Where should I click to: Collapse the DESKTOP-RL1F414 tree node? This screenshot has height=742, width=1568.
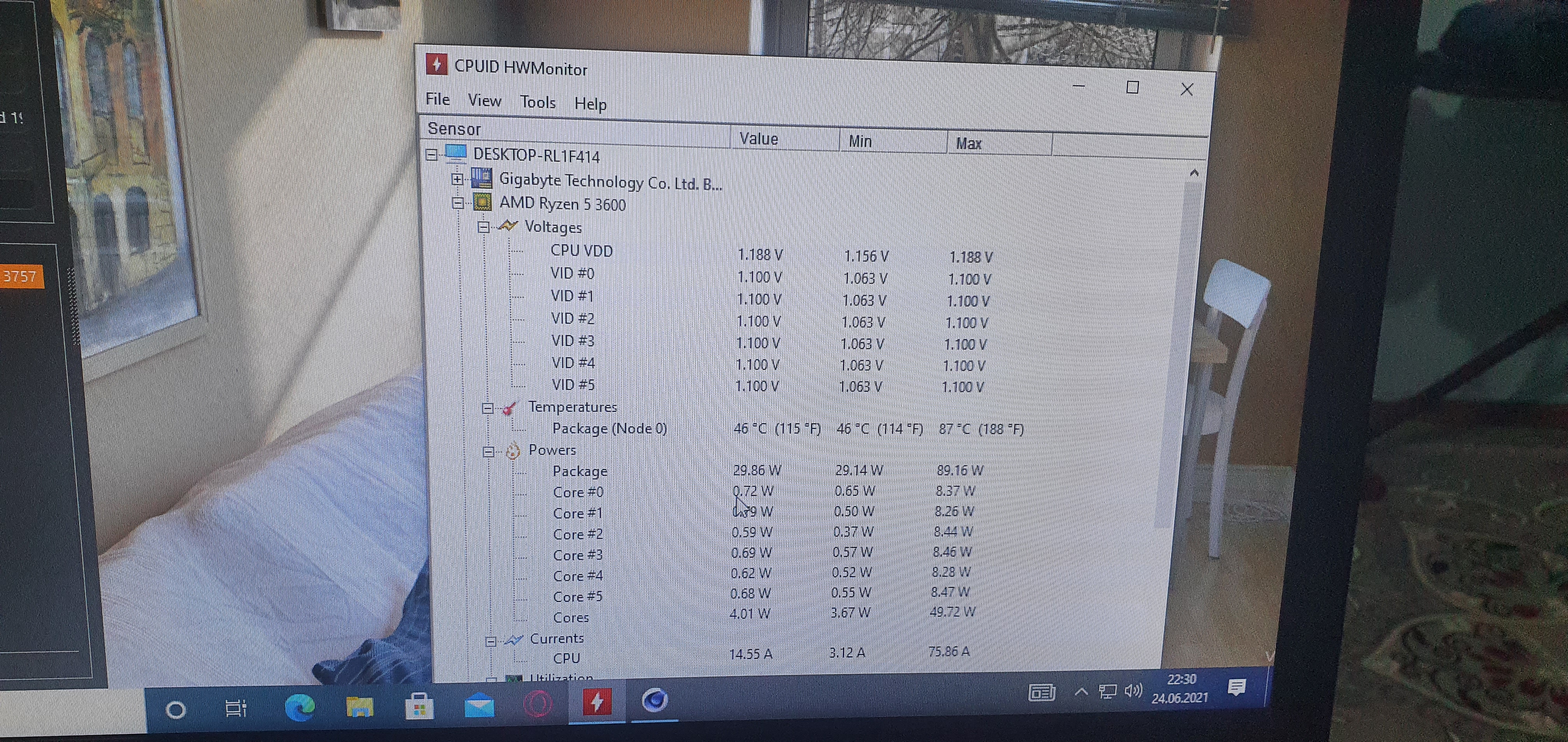coord(432,155)
